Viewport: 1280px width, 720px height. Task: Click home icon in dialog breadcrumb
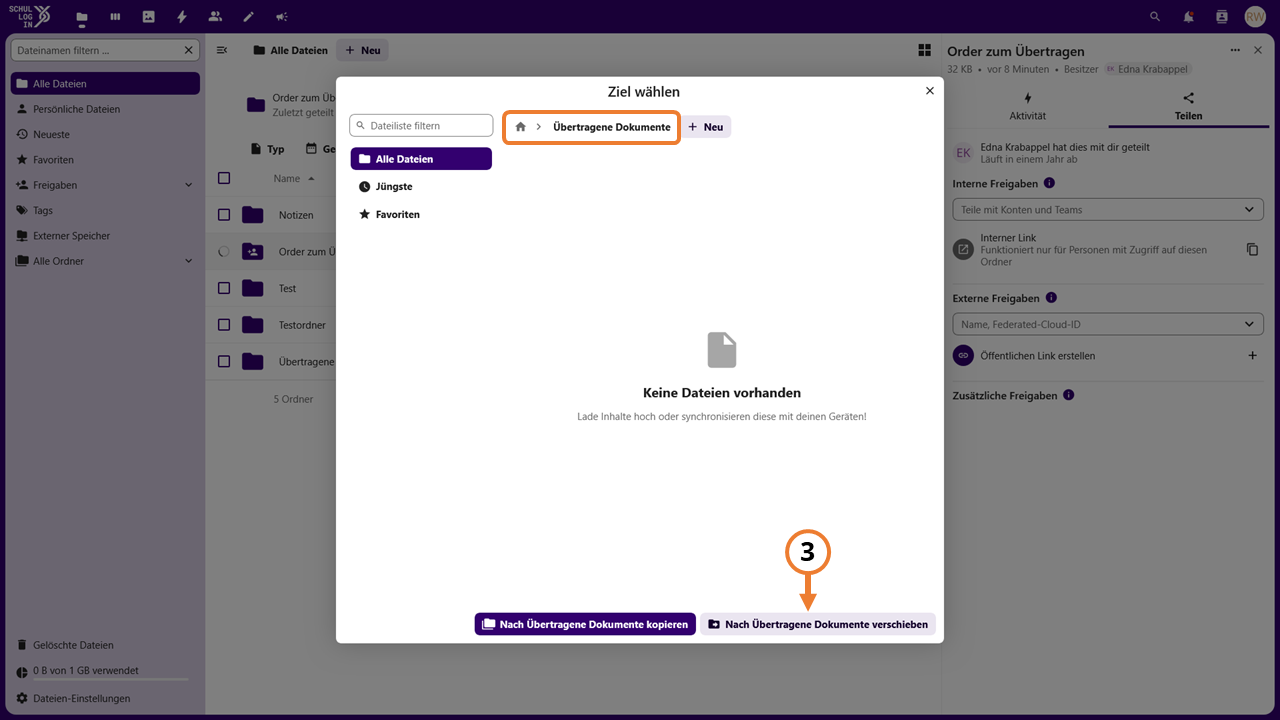[520, 127]
